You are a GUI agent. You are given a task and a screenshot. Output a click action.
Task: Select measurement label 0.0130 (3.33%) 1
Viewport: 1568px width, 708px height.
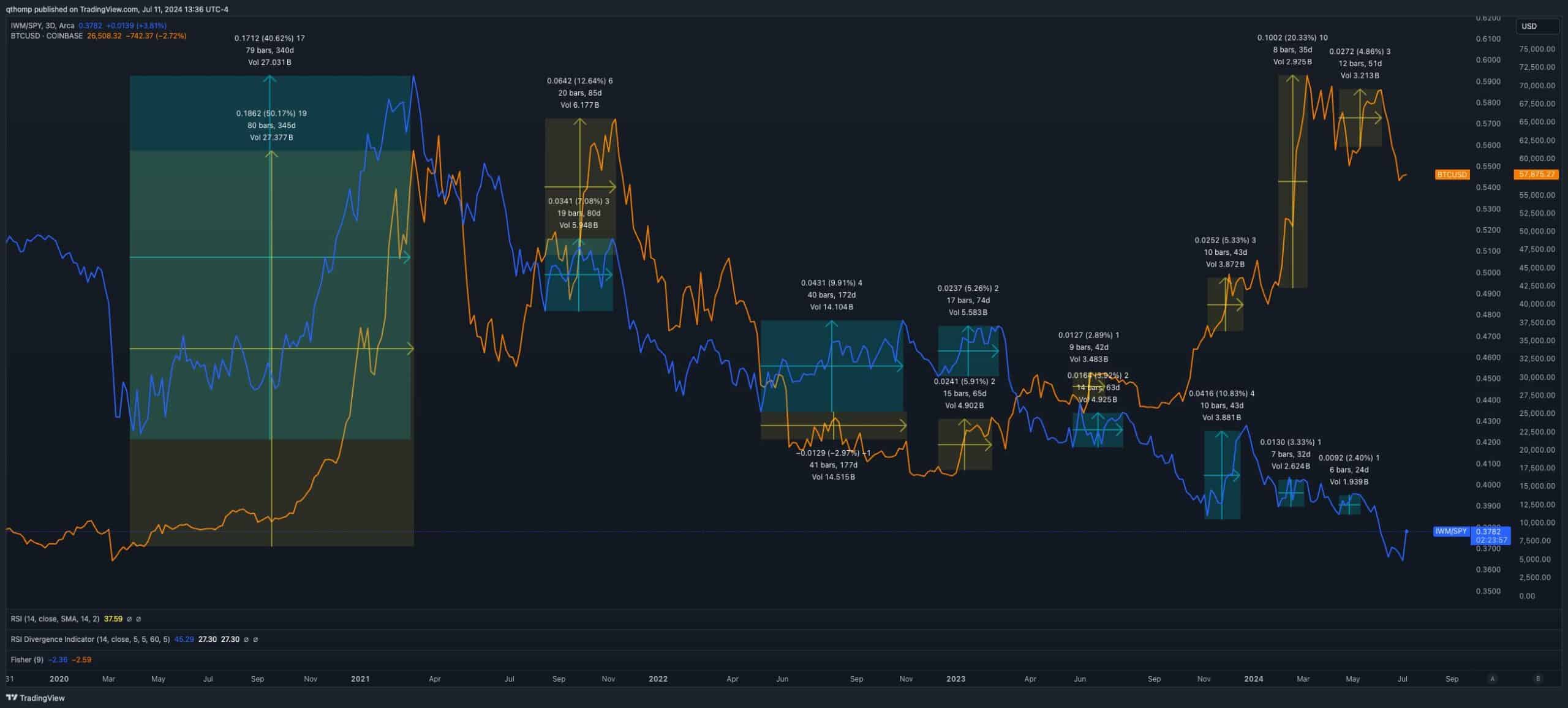1291,442
